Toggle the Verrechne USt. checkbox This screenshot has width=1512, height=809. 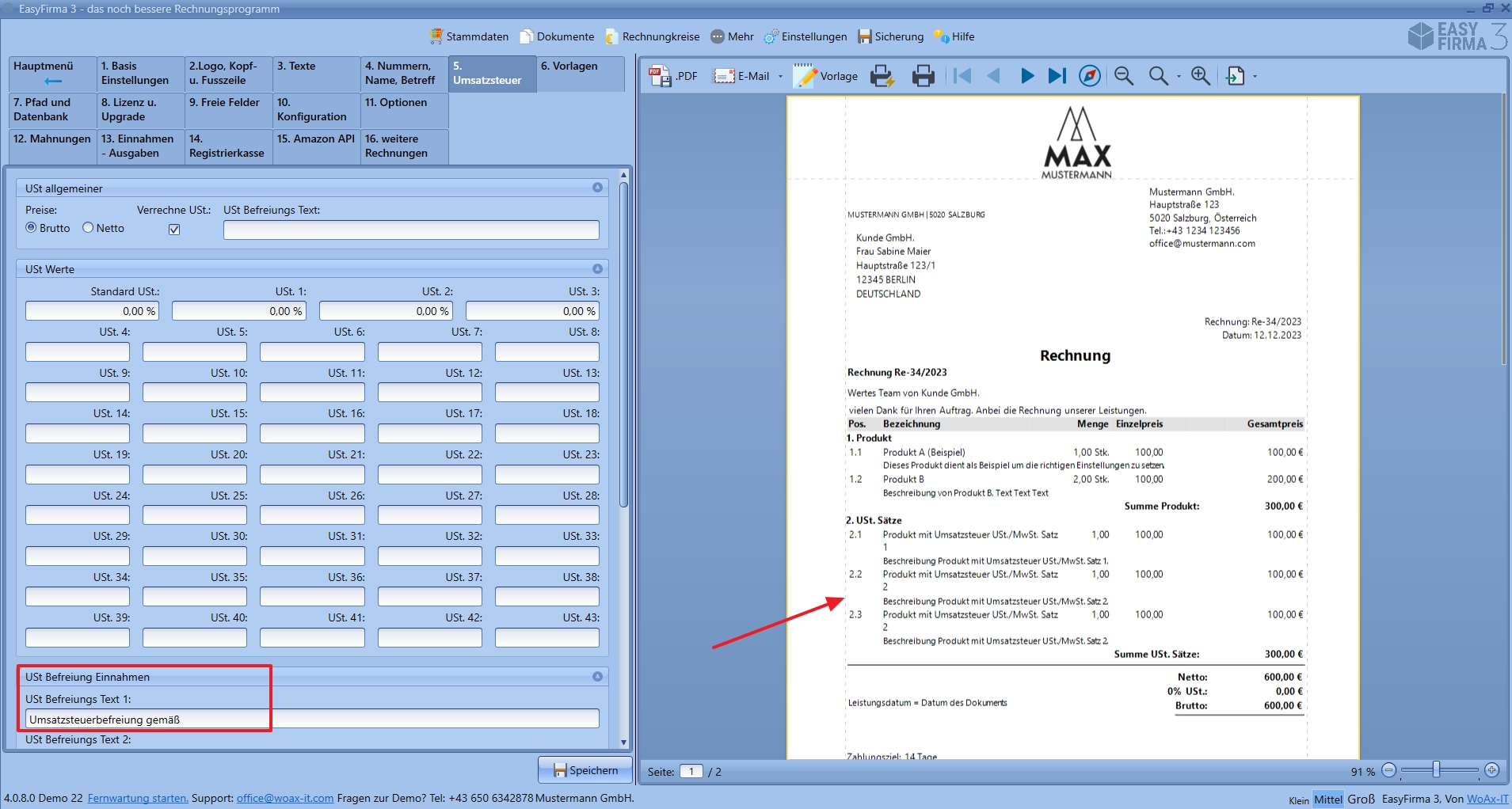click(x=174, y=230)
